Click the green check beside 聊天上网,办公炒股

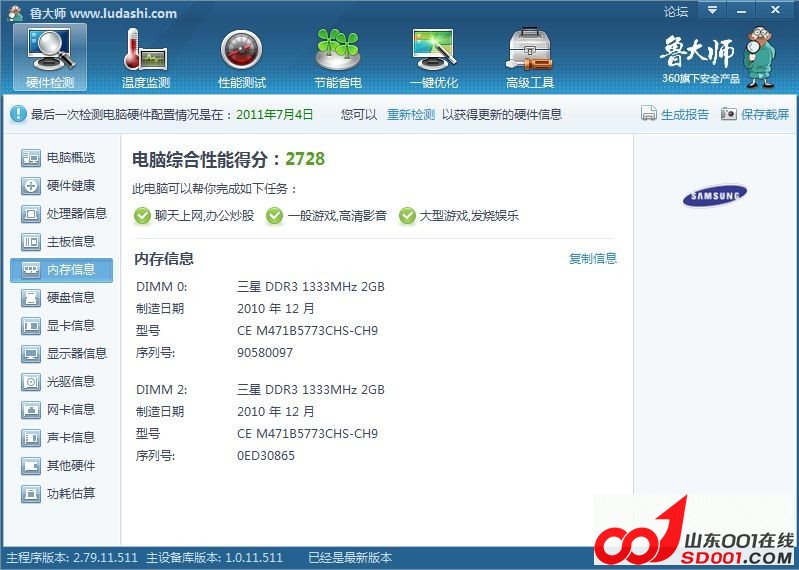[142, 216]
